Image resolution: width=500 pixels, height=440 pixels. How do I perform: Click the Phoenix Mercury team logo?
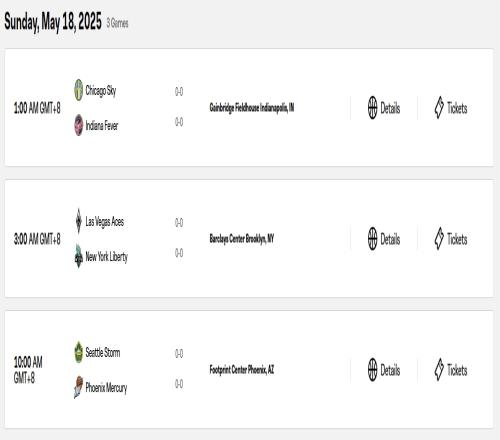pos(78,387)
